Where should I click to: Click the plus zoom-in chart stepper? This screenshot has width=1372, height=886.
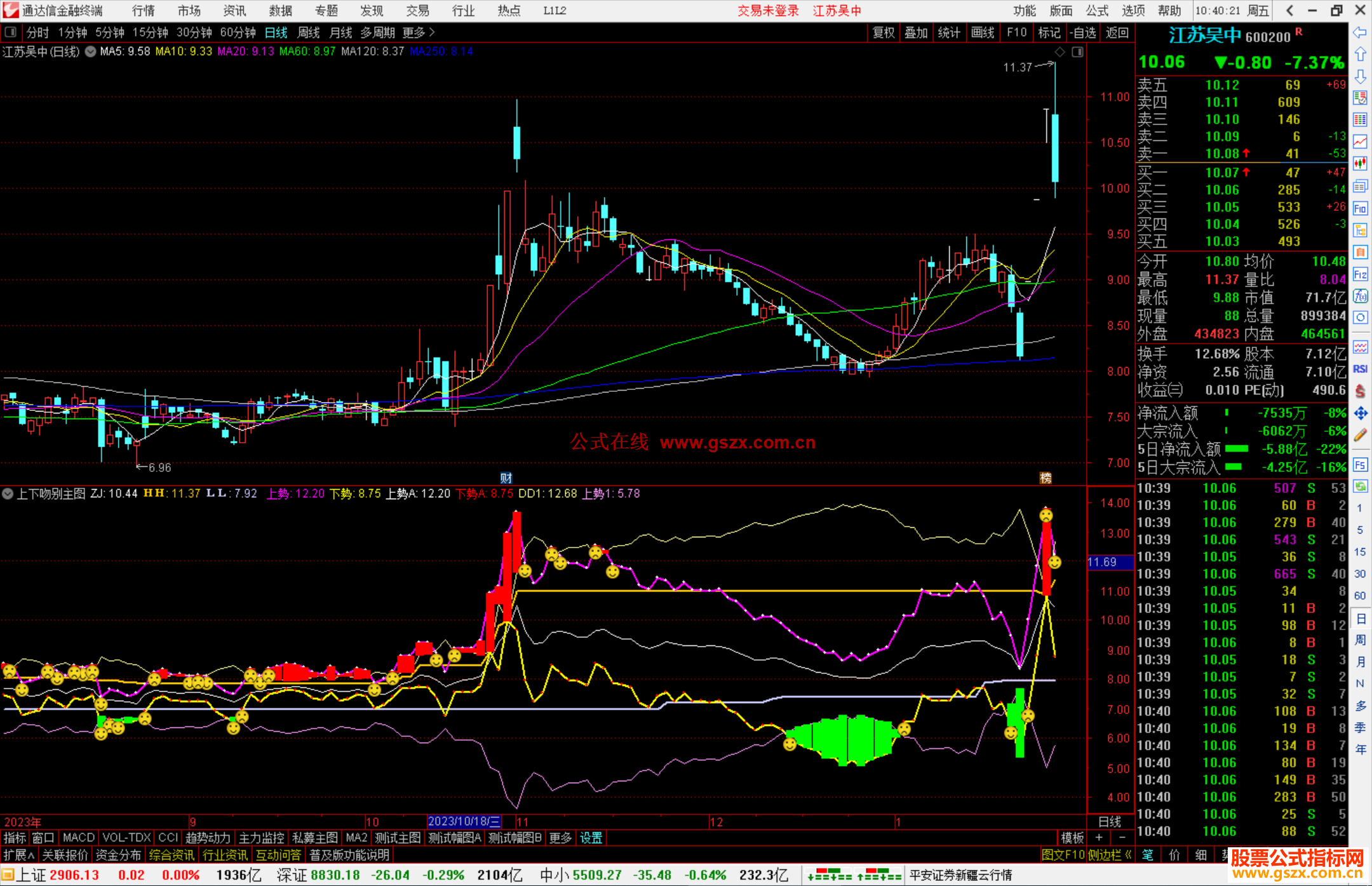tap(1099, 838)
